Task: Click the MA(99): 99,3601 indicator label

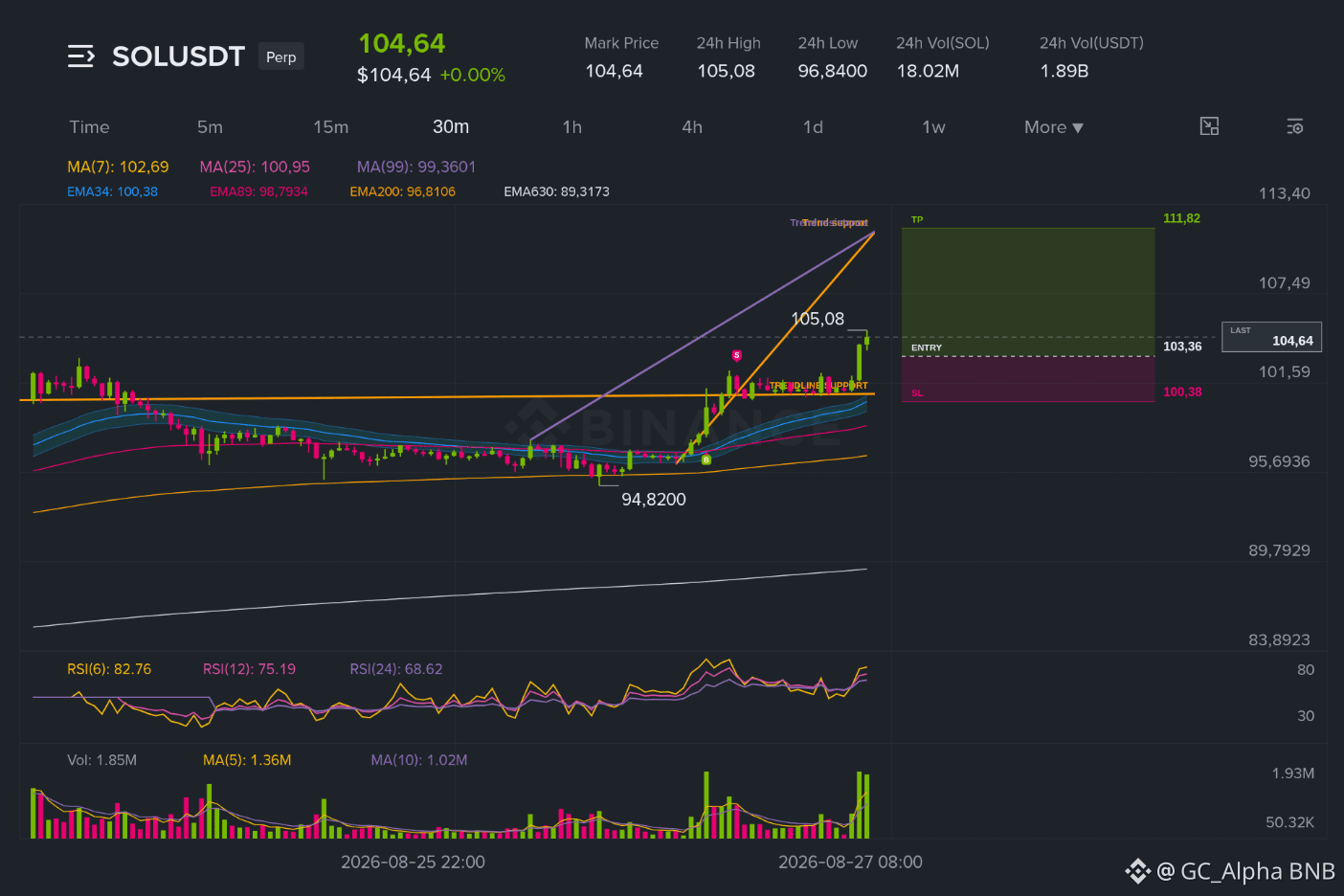Action: (x=416, y=167)
